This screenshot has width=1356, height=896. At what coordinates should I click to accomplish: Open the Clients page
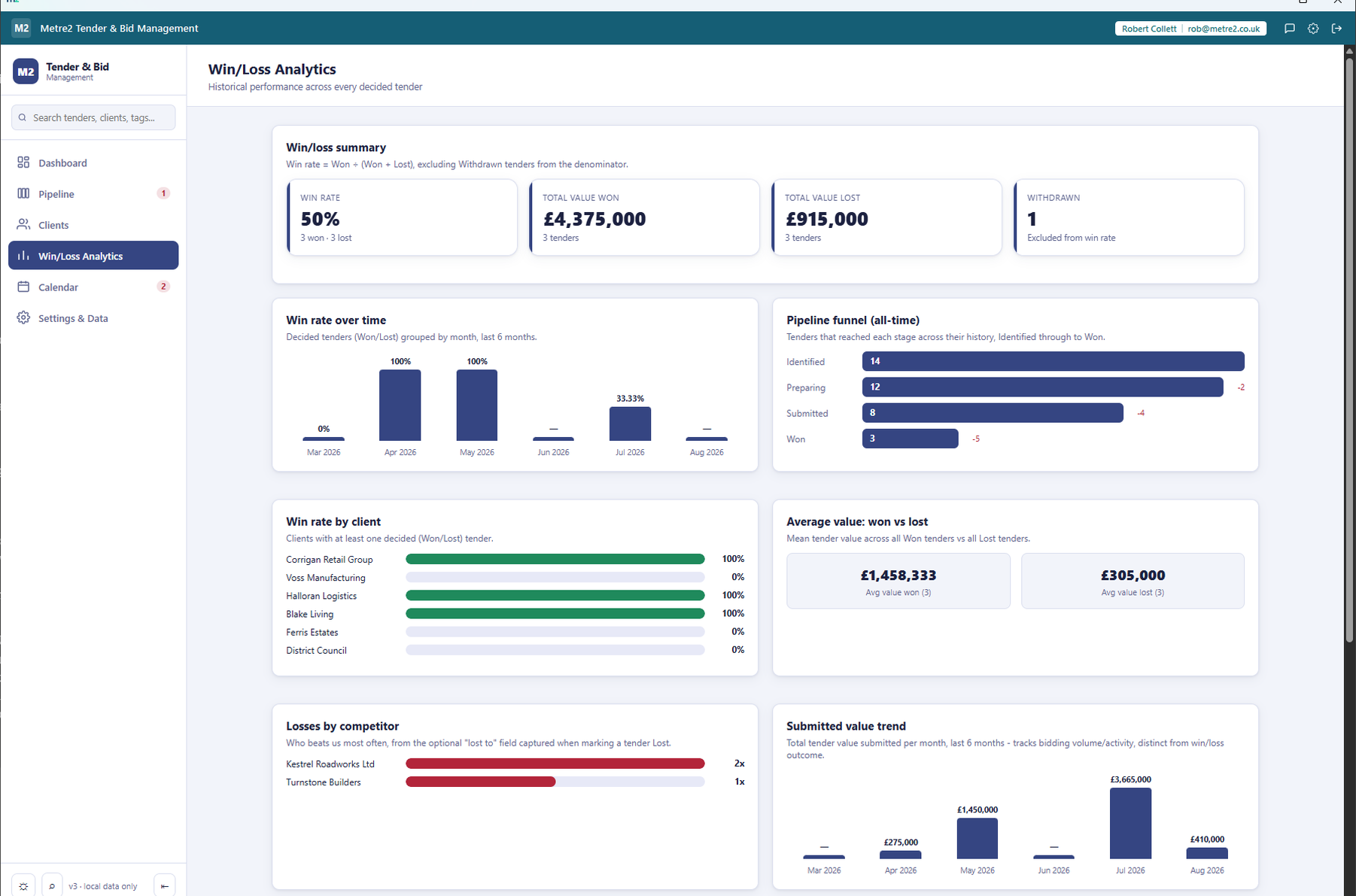point(93,224)
